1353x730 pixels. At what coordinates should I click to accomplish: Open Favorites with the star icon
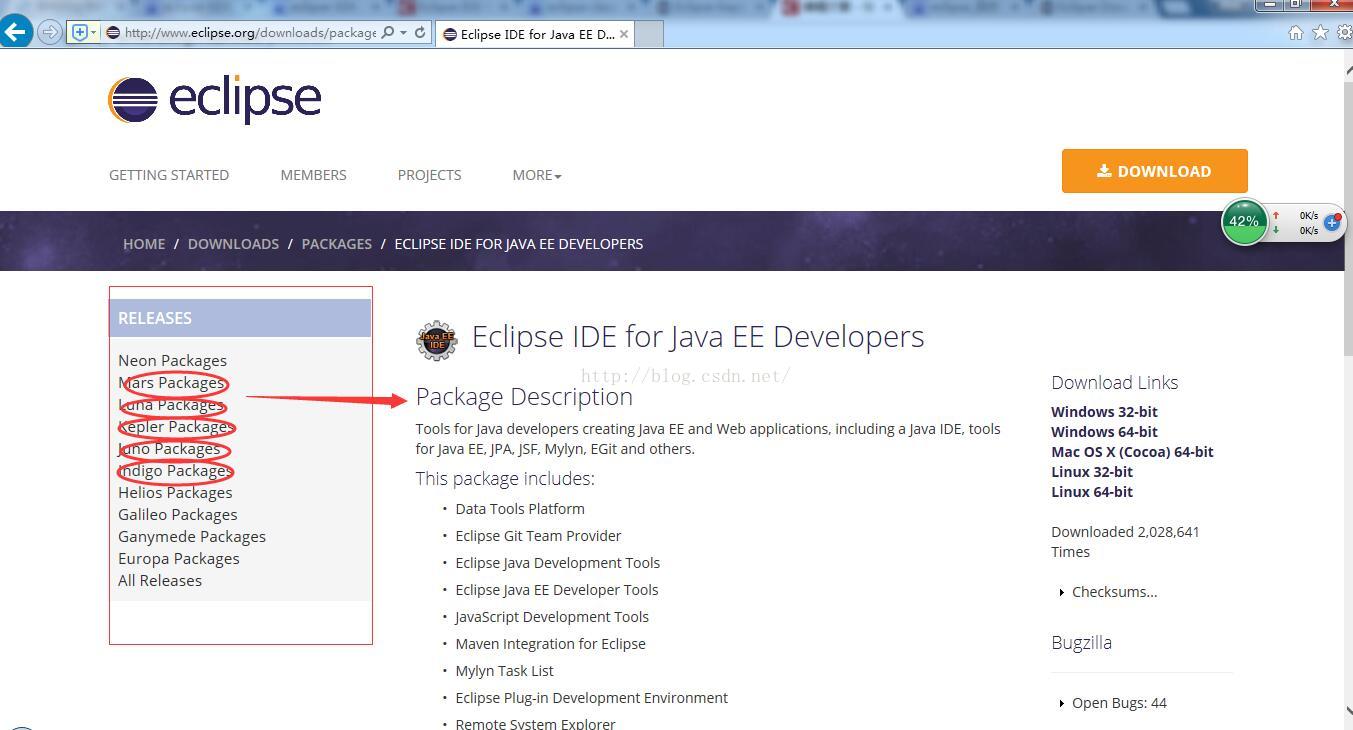coord(1320,33)
